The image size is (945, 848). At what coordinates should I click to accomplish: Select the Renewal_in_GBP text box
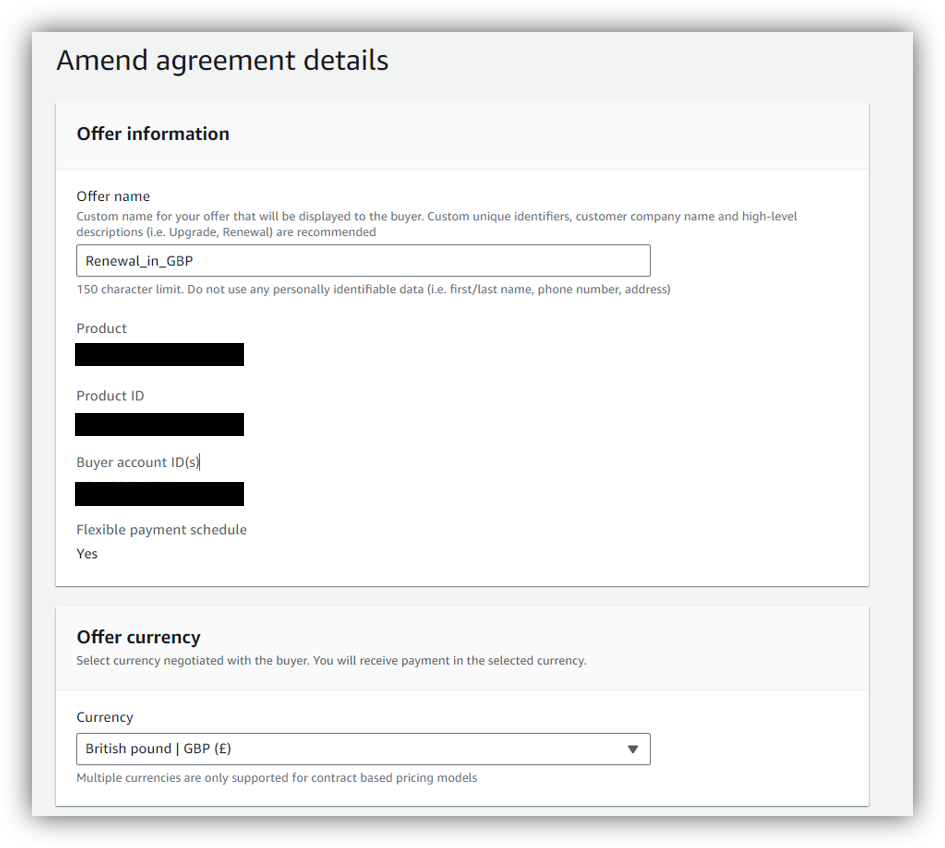pos(363,260)
